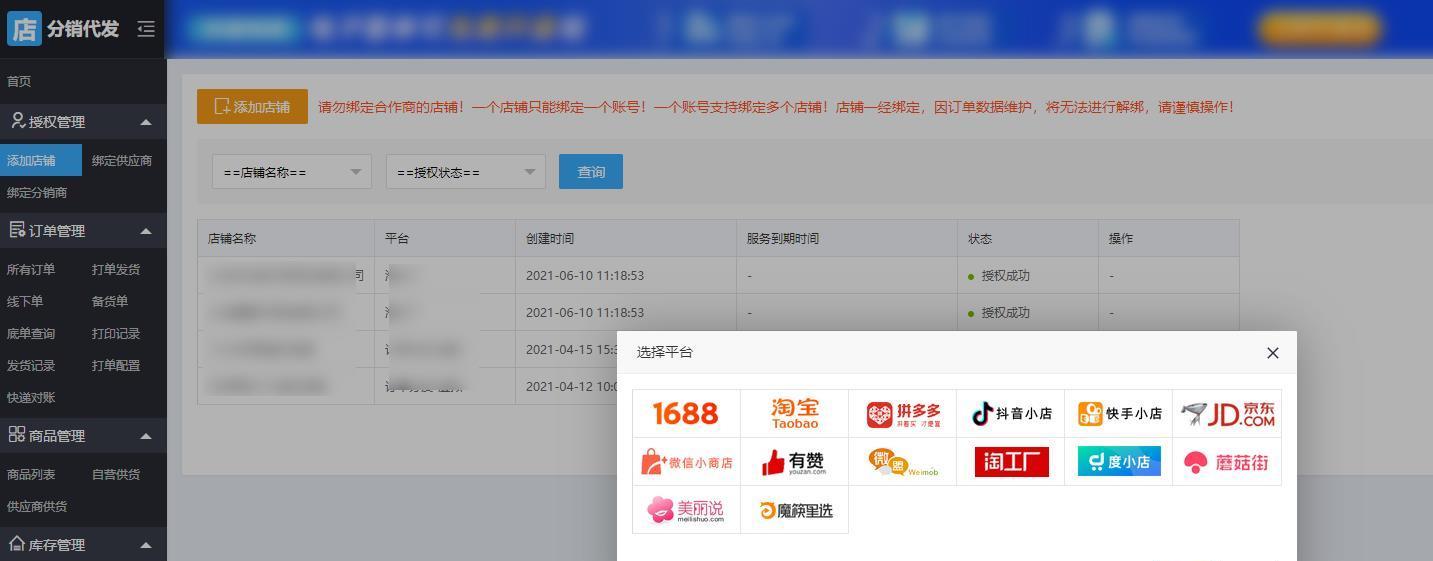Screen dimensions: 1433x561
Task: Collapse the 授权管理 section
Action: [146, 122]
